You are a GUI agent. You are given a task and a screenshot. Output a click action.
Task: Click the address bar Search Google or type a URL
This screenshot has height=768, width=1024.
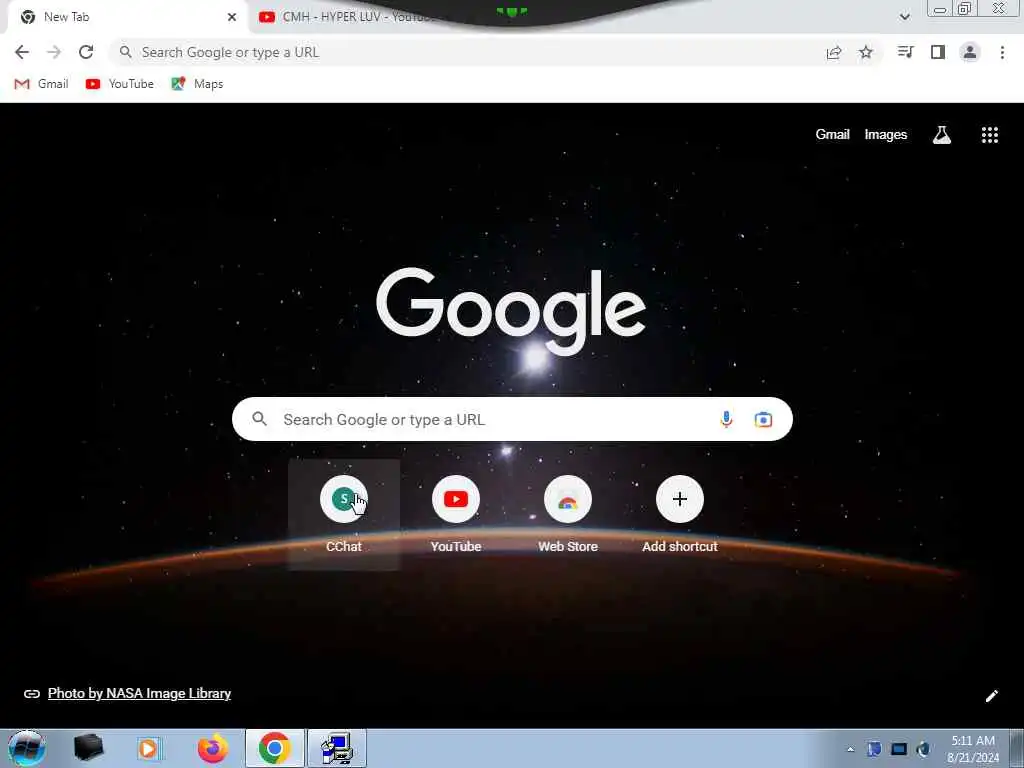tap(464, 52)
